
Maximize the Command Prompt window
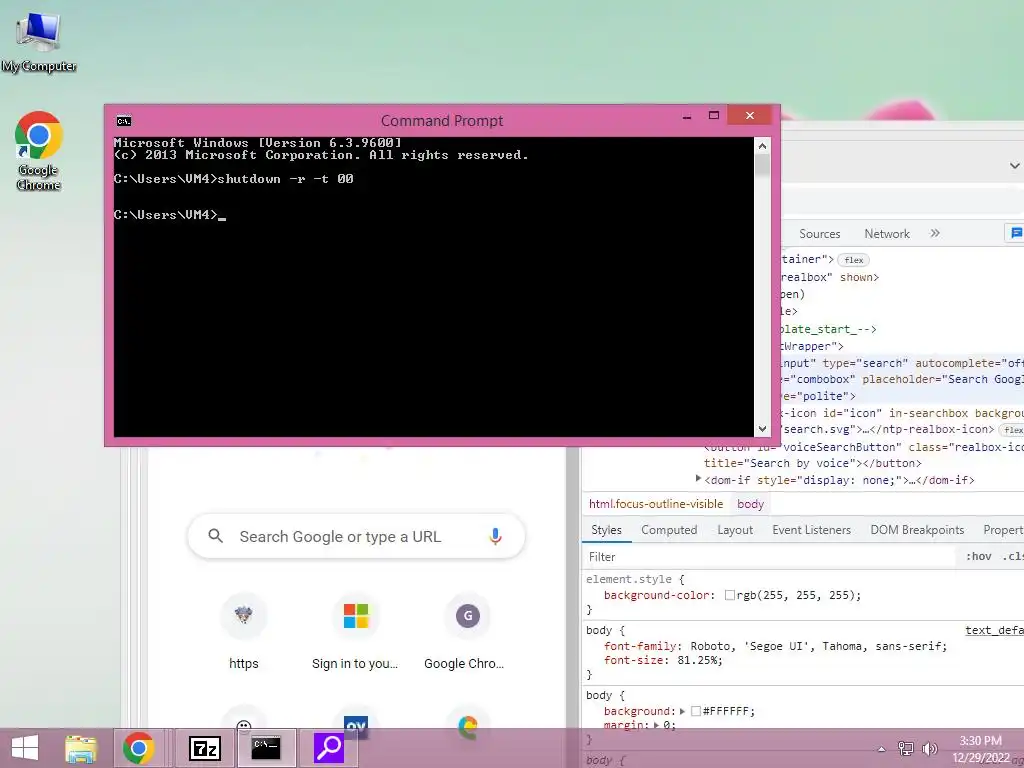point(714,116)
